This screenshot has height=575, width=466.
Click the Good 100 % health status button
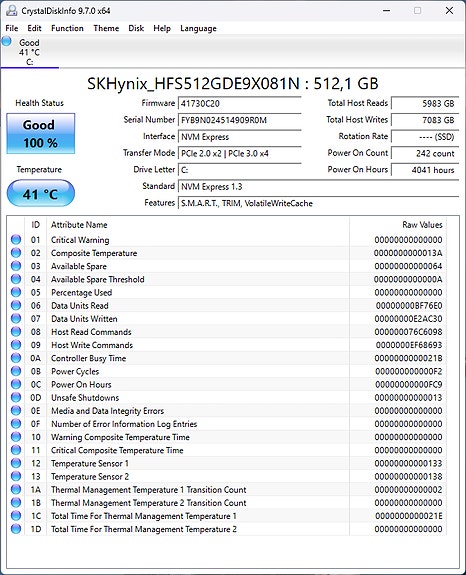tap(41, 133)
